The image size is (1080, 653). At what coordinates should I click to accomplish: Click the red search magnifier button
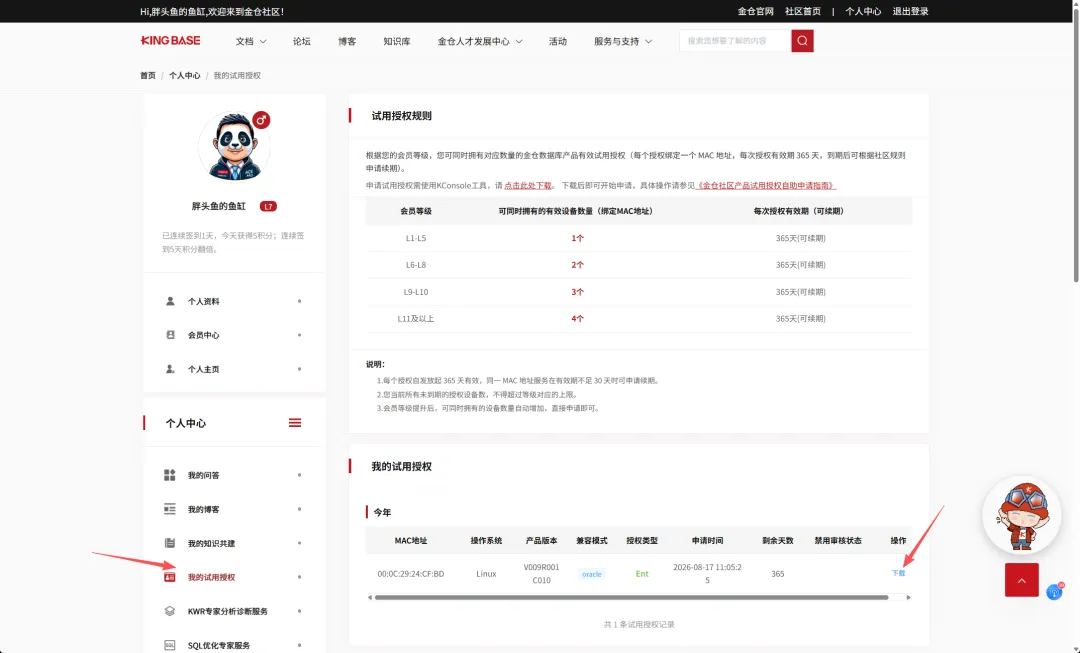802,41
